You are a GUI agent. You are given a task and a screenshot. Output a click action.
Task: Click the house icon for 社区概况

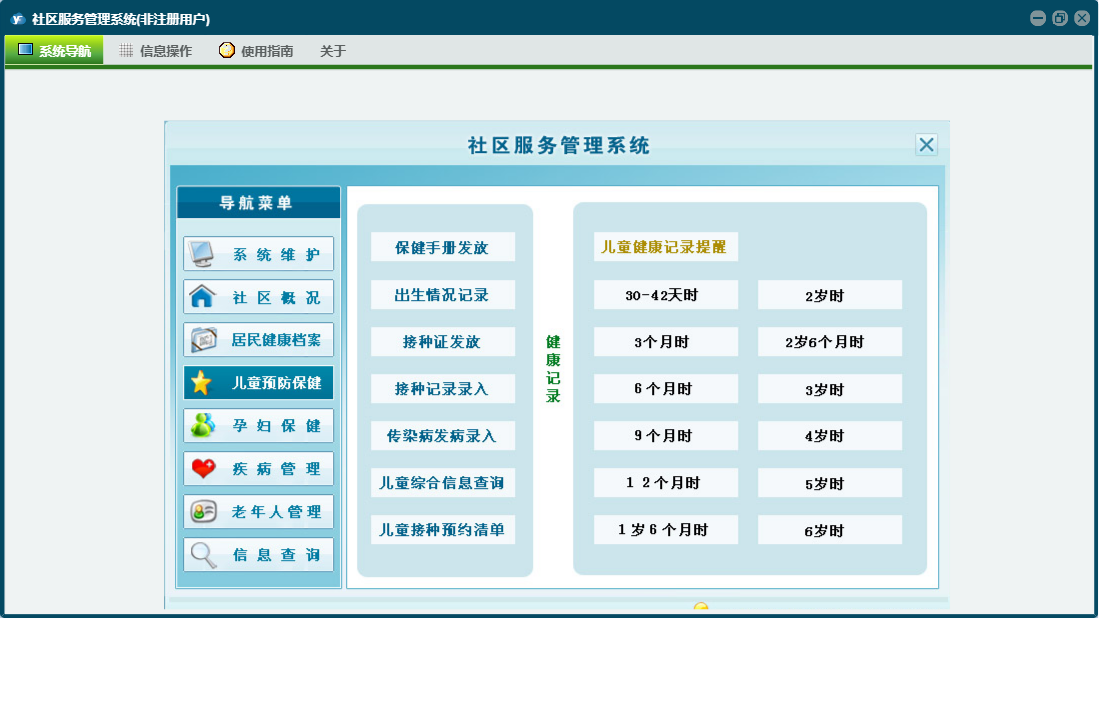coord(202,297)
